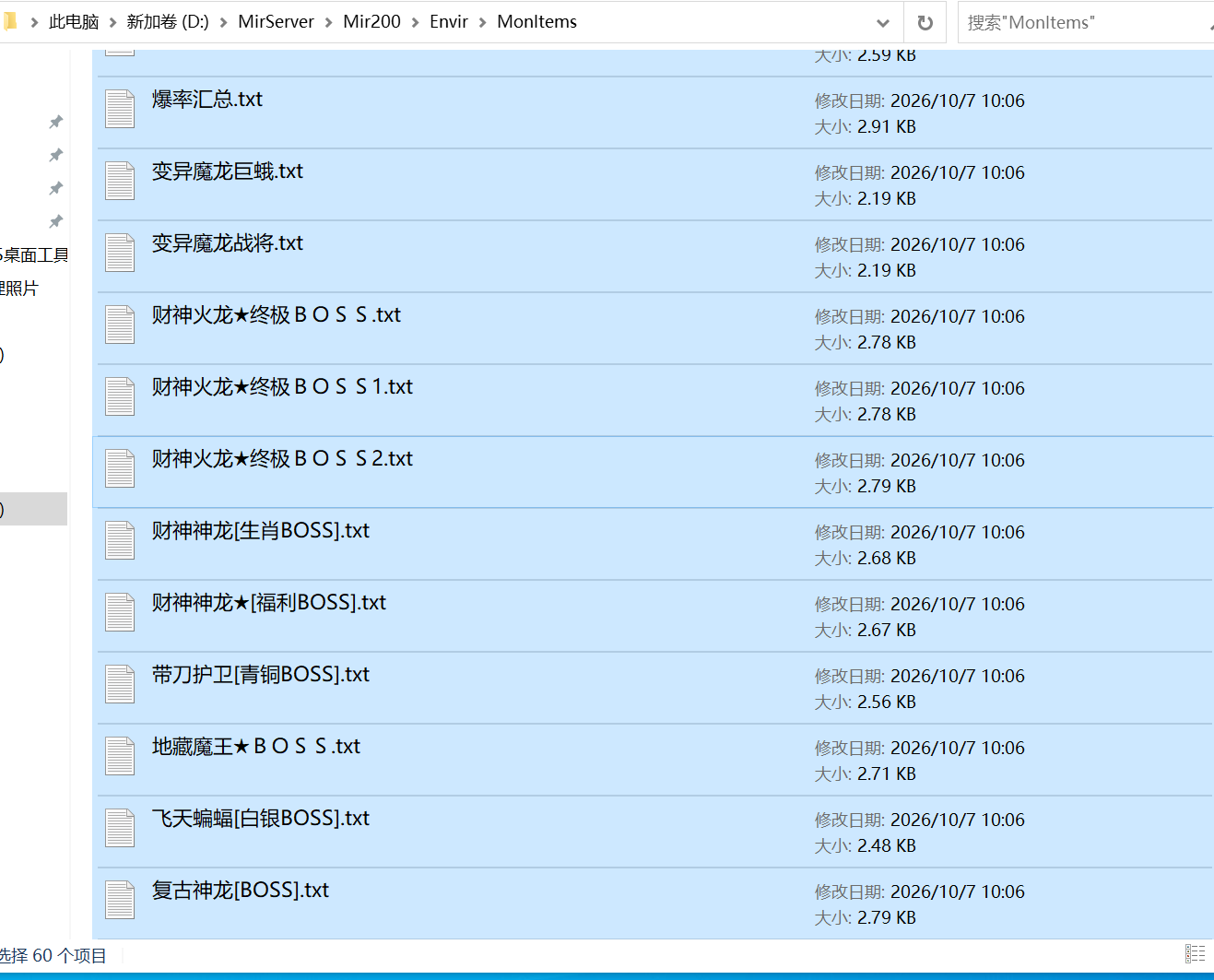The width and height of the screenshot is (1214, 980).
Task: Expand the chevron after Mir200
Action: point(415,22)
